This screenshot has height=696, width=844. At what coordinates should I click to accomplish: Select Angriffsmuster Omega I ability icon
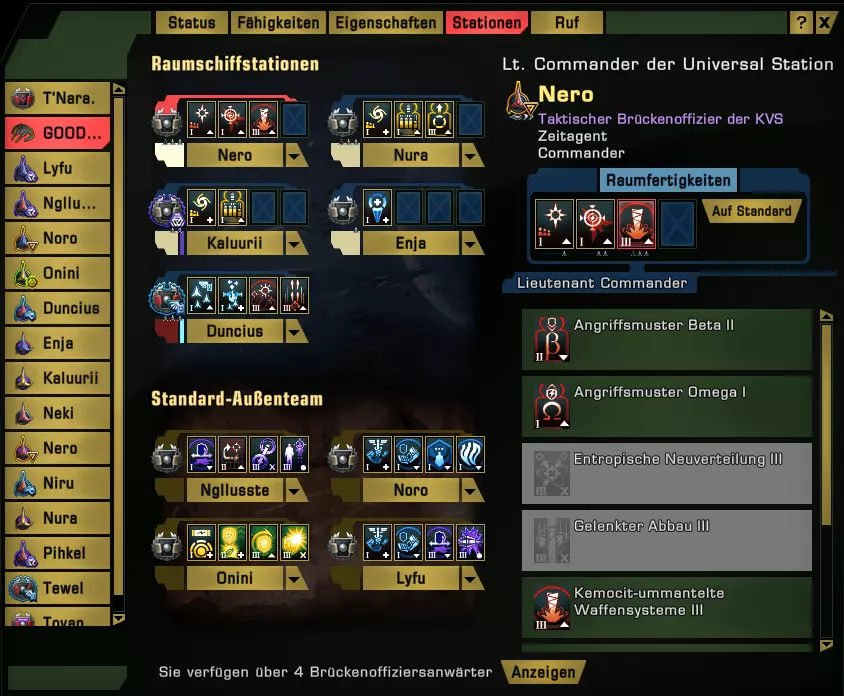pos(552,406)
